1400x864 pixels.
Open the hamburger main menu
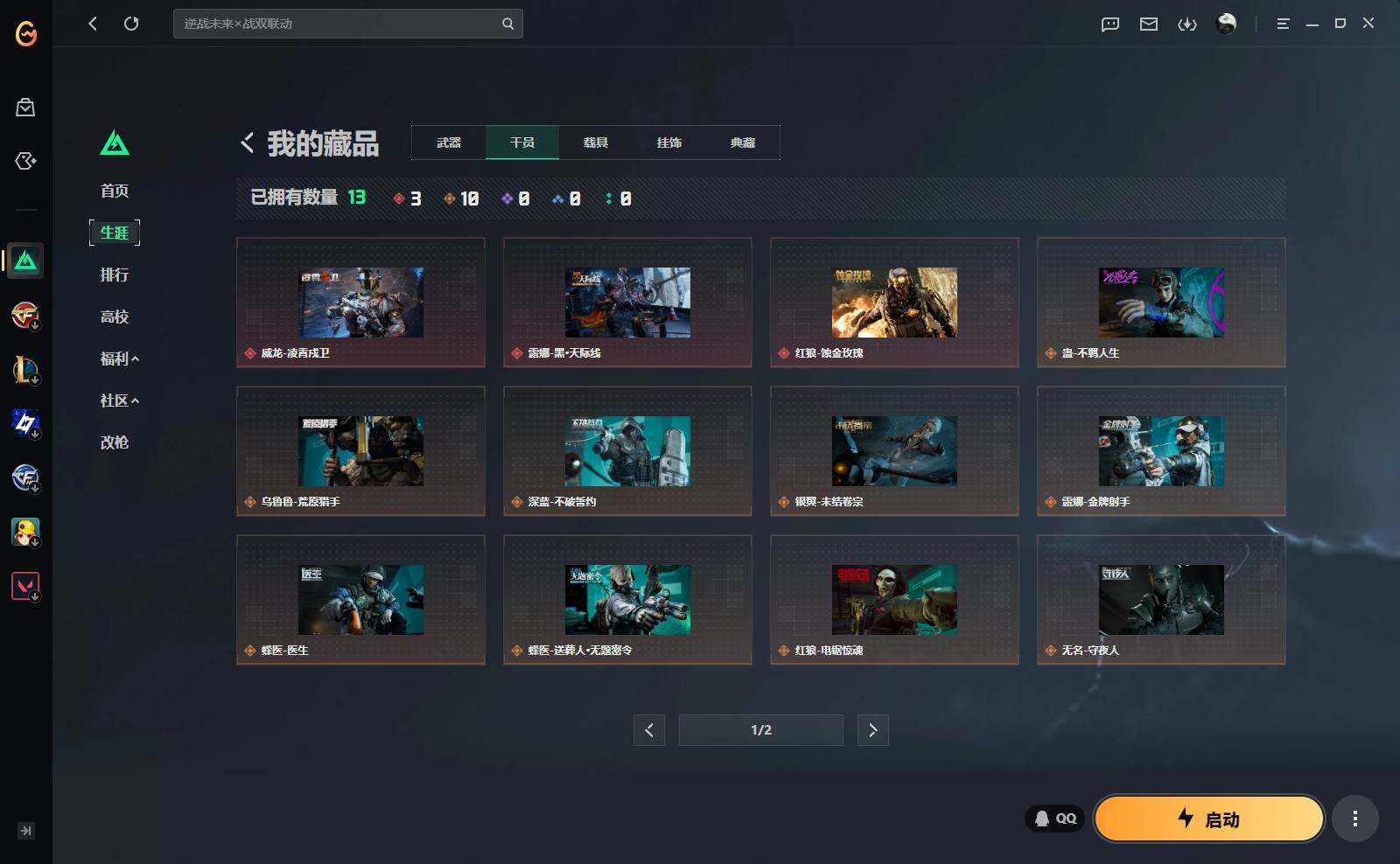click(1283, 24)
